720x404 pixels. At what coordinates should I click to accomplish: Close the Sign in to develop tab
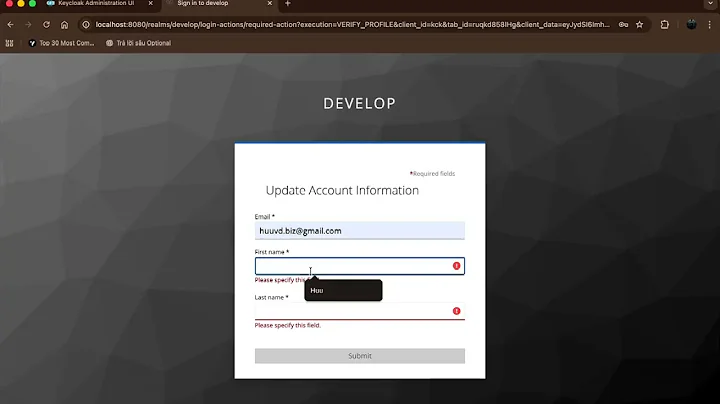[270, 3]
